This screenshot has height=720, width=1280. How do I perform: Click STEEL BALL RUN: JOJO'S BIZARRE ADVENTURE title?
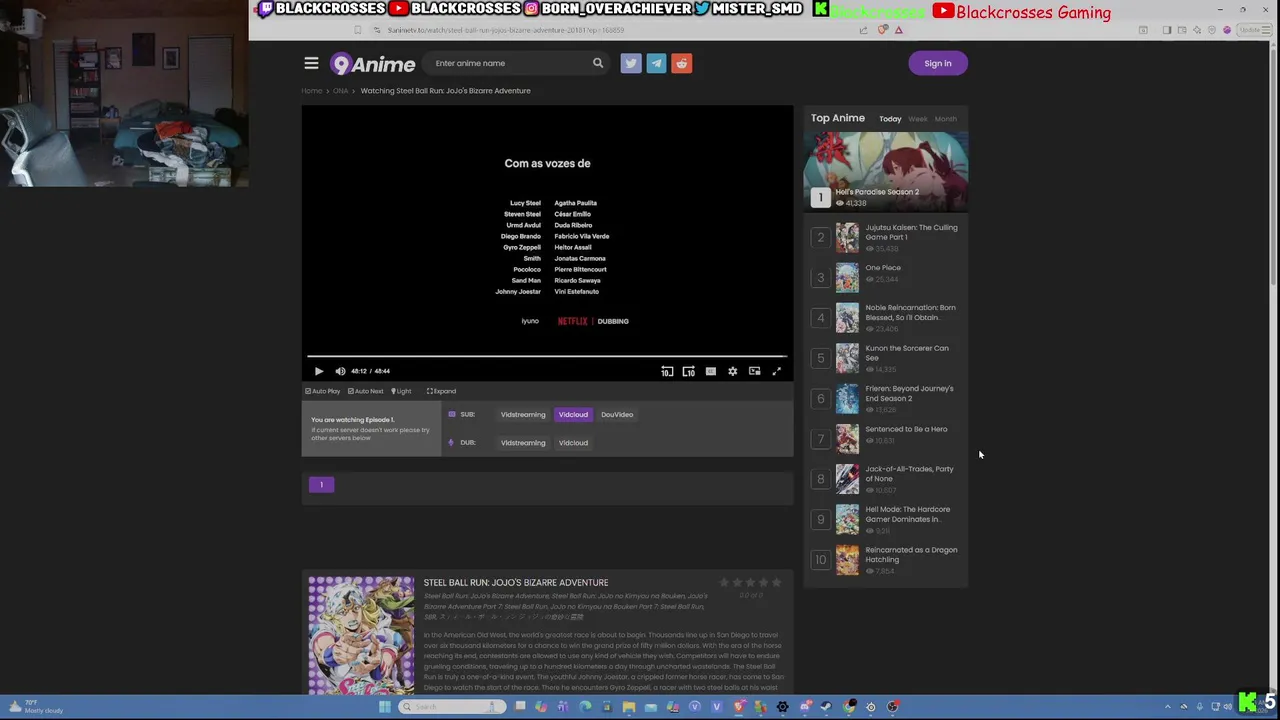point(516,583)
